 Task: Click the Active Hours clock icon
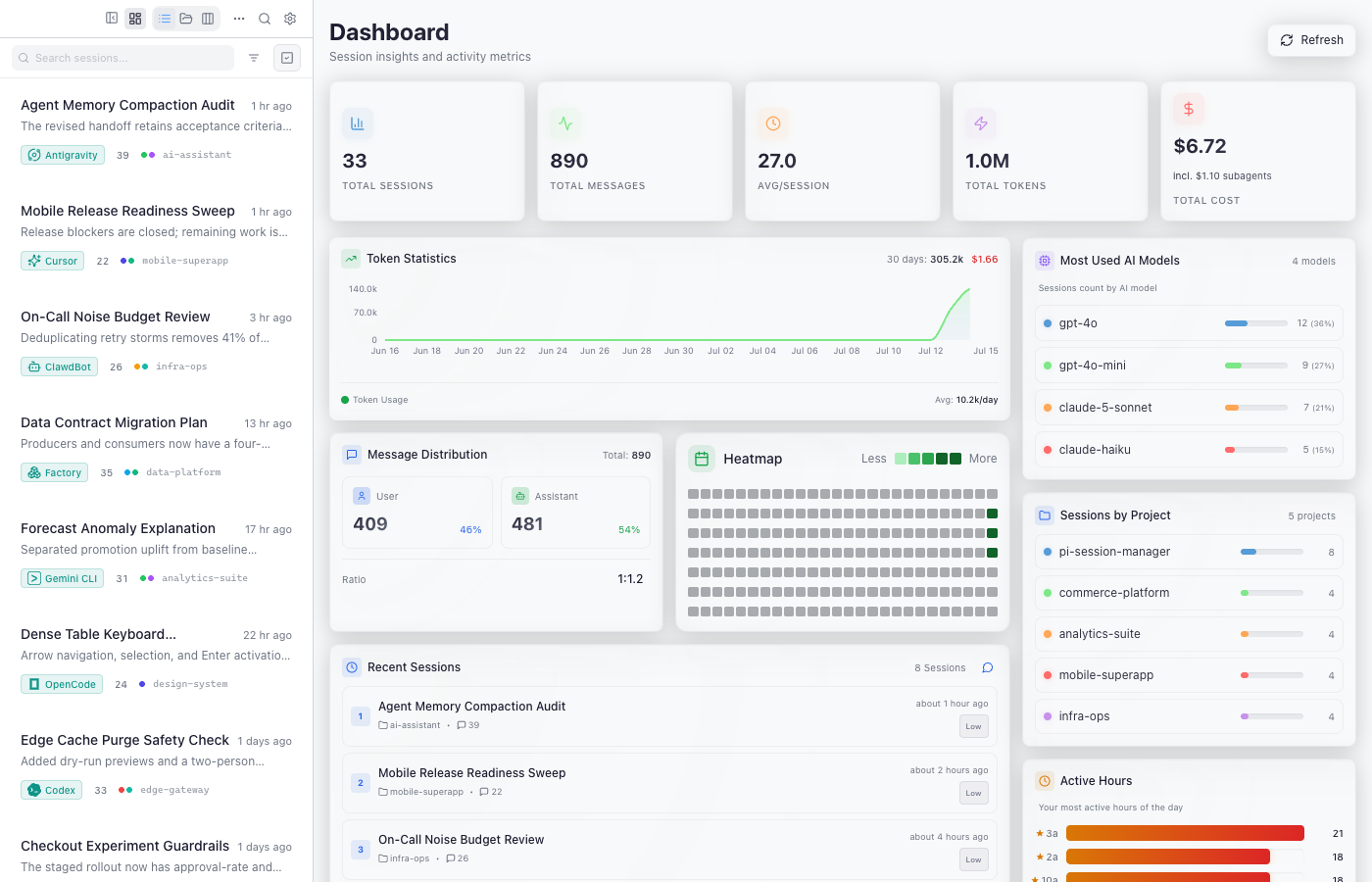[1045, 781]
